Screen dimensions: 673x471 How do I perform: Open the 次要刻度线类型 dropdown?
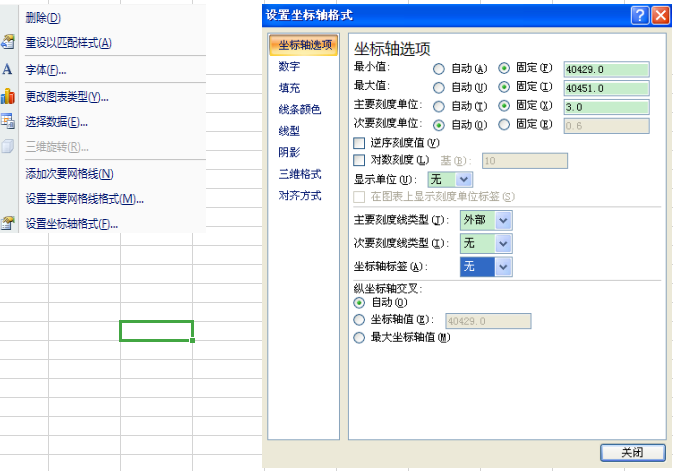[486, 243]
